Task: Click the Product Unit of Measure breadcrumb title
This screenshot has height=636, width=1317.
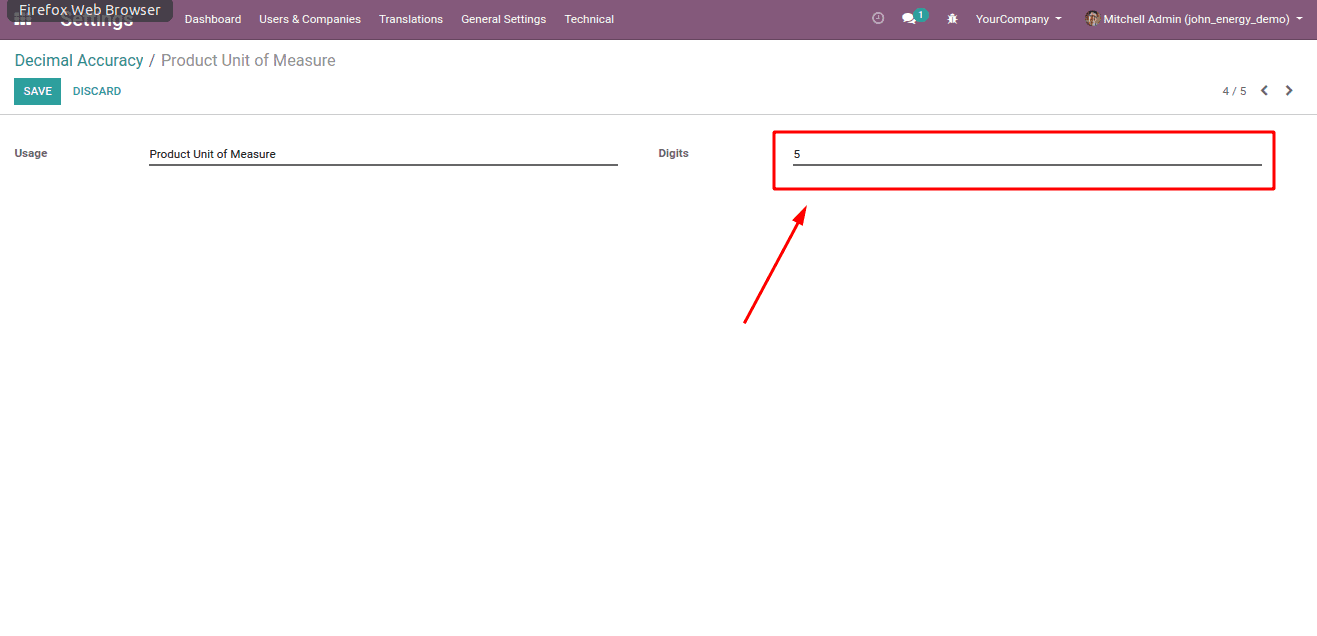Action: pyautogui.click(x=248, y=61)
